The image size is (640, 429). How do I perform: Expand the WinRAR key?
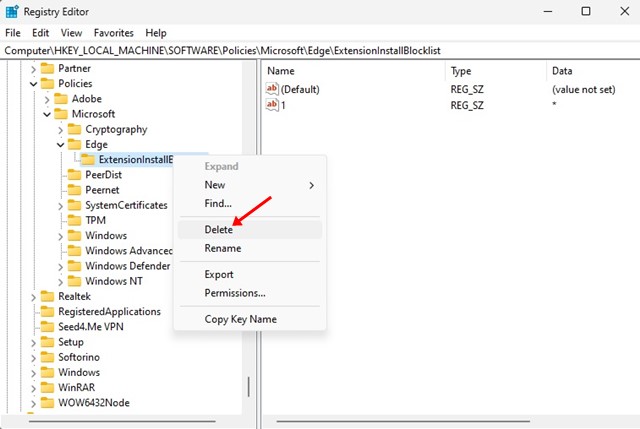point(33,389)
